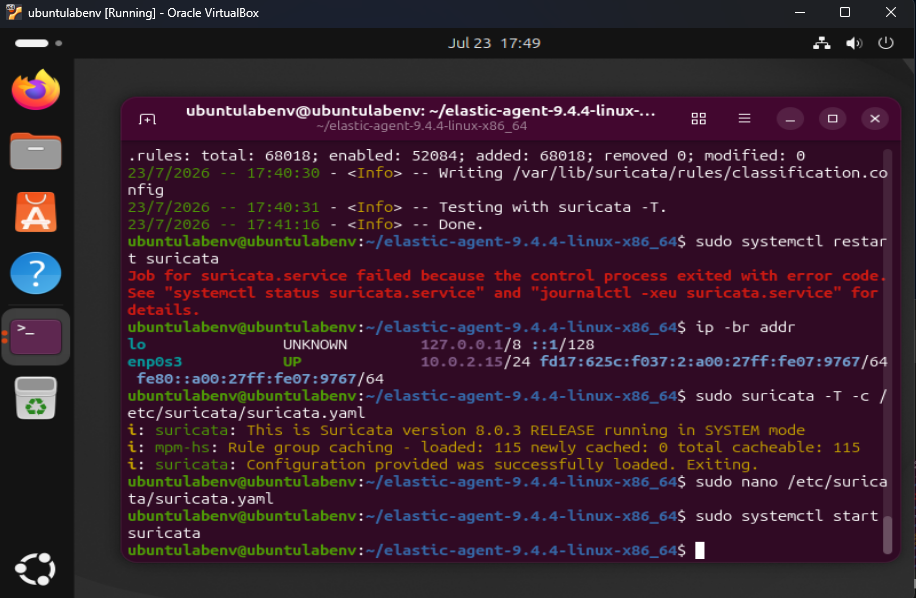Minimize the terminal window
Image resolution: width=916 pixels, height=598 pixels.
click(790, 119)
